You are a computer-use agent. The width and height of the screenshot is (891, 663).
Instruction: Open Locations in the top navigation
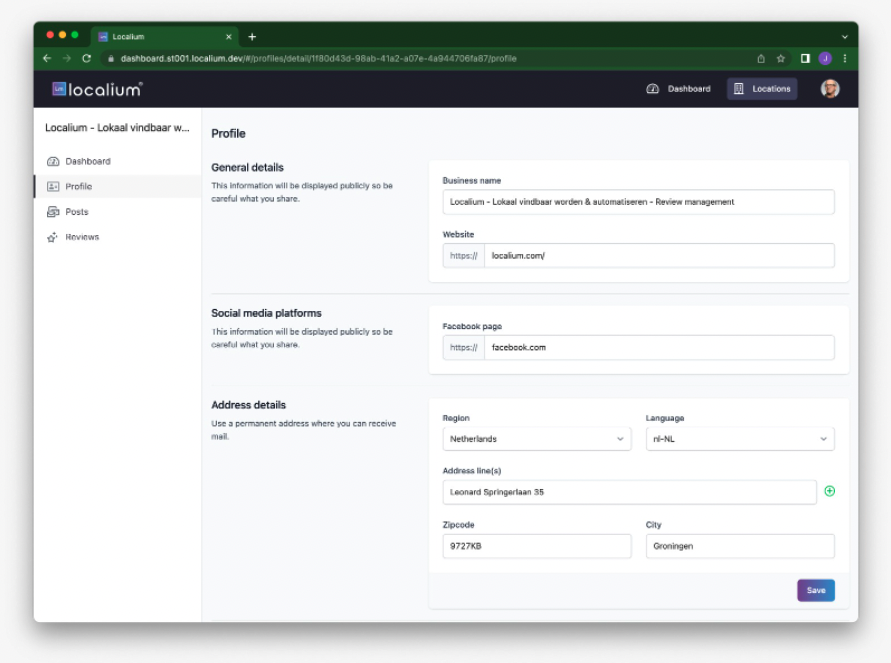click(761, 89)
